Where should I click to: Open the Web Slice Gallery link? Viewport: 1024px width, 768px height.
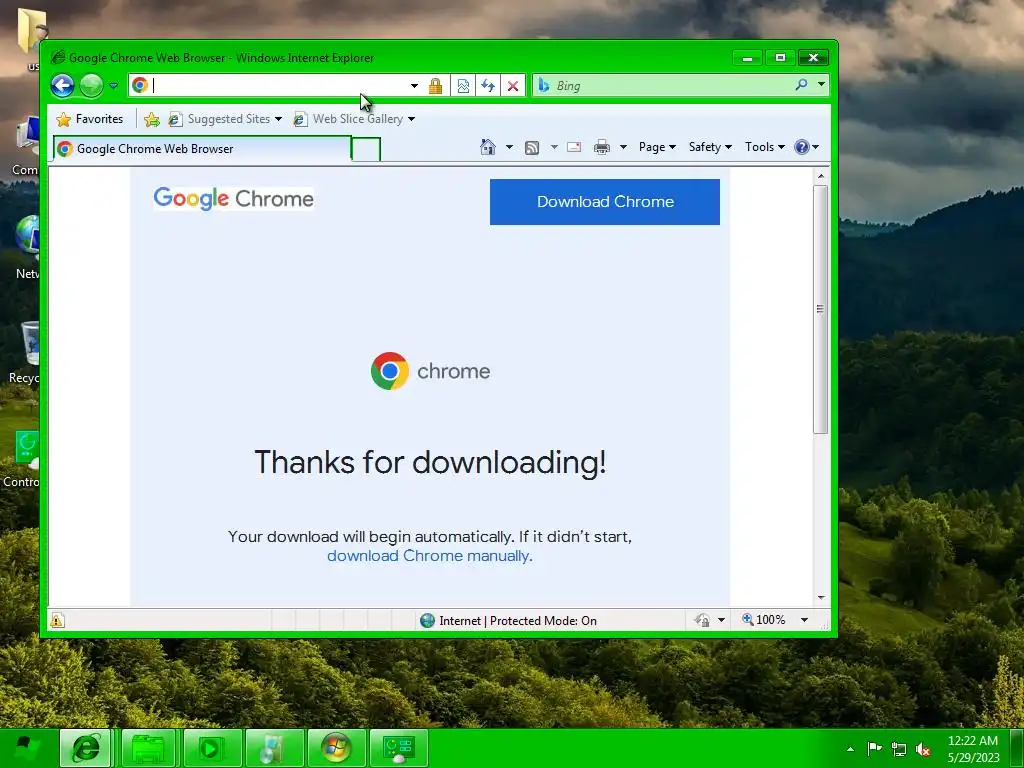[355, 119]
